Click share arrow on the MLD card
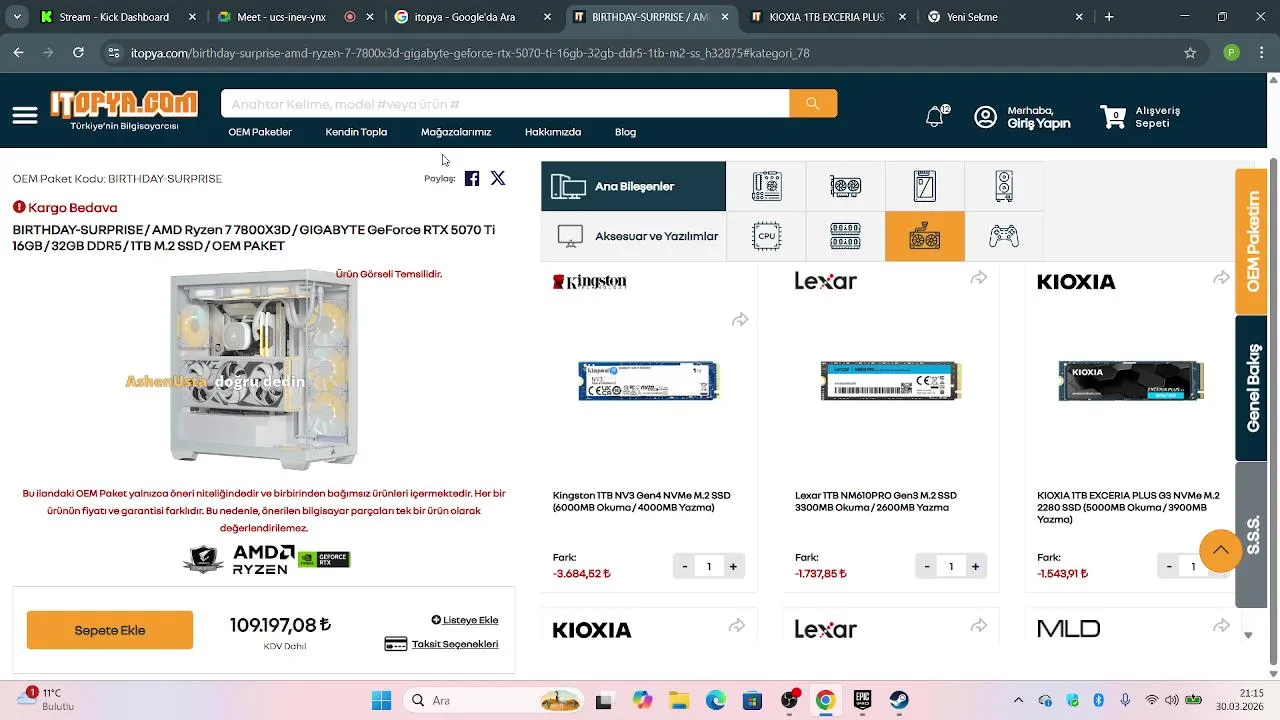This screenshot has width=1280, height=720. [1221, 626]
